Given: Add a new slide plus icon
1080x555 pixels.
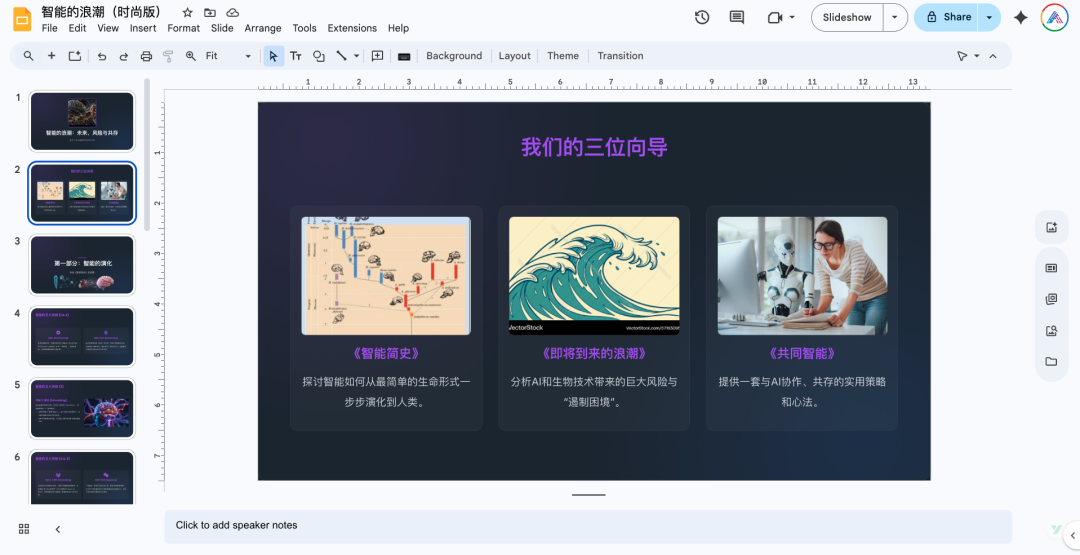Looking at the screenshot, I should tap(51, 56).
